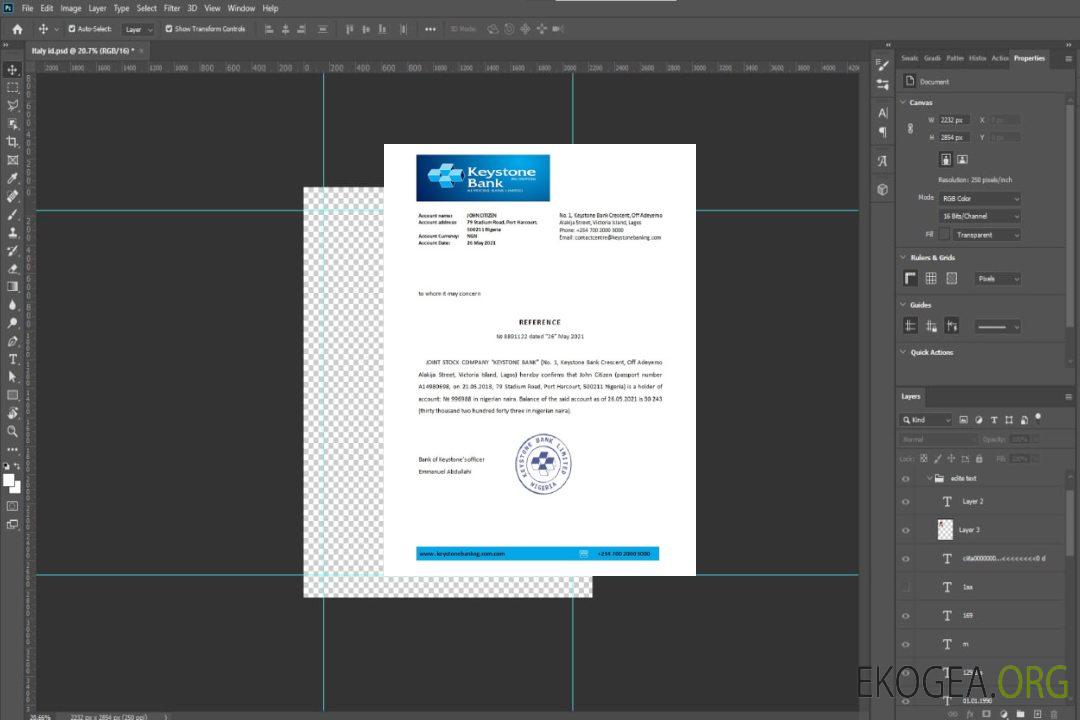The width and height of the screenshot is (1080, 720).
Task: Show the hidden 'Ijaa' text layer
Action: coord(906,587)
